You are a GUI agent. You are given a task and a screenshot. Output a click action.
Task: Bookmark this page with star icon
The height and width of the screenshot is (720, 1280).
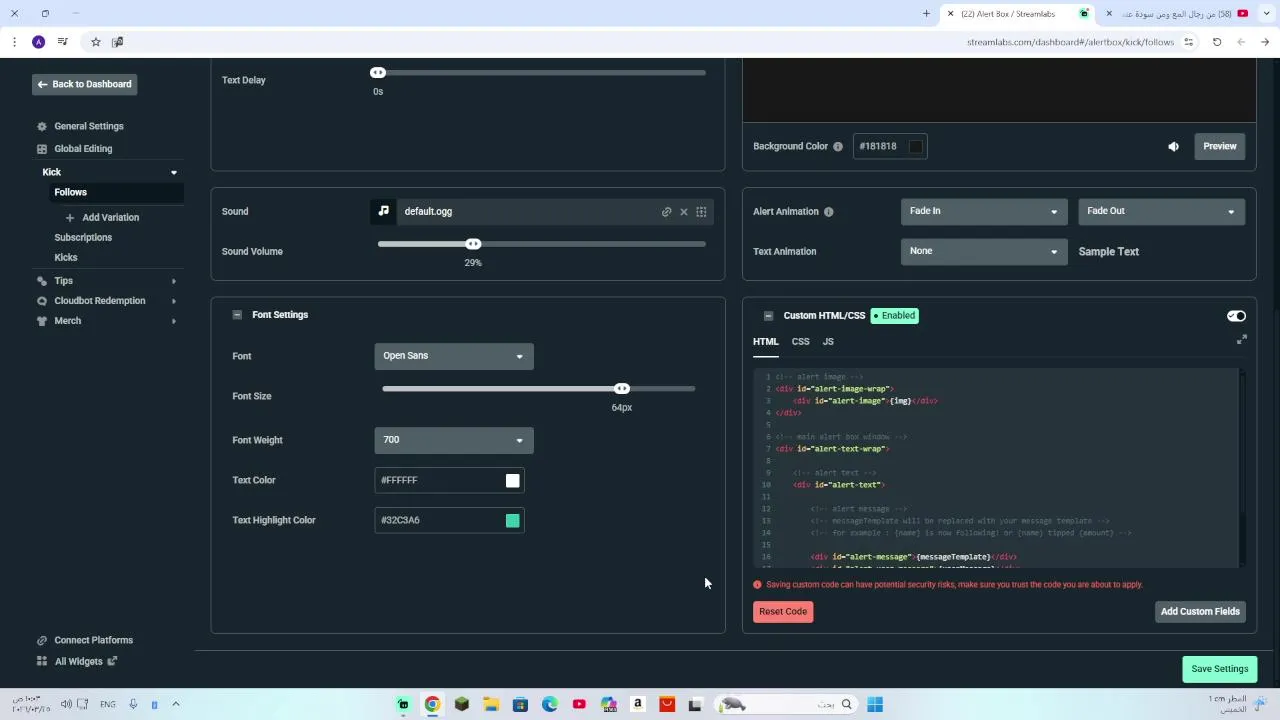[96, 42]
